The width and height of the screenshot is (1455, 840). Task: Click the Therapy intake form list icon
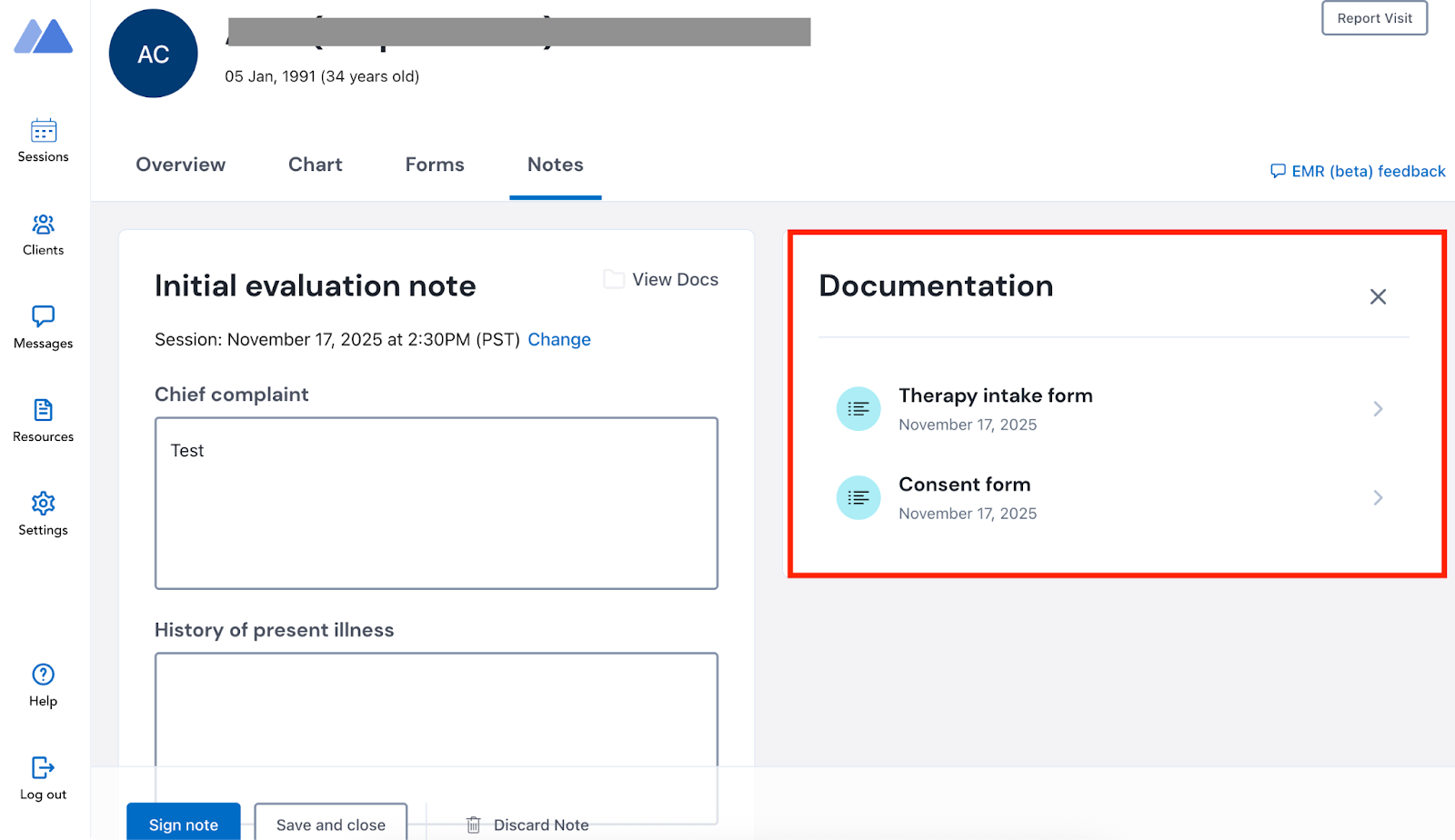[x=858, y=408]
